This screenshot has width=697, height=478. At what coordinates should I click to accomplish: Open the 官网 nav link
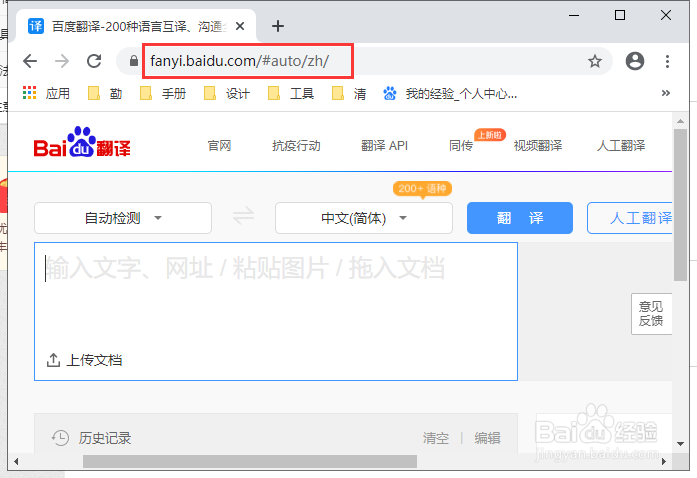point(219,145)
